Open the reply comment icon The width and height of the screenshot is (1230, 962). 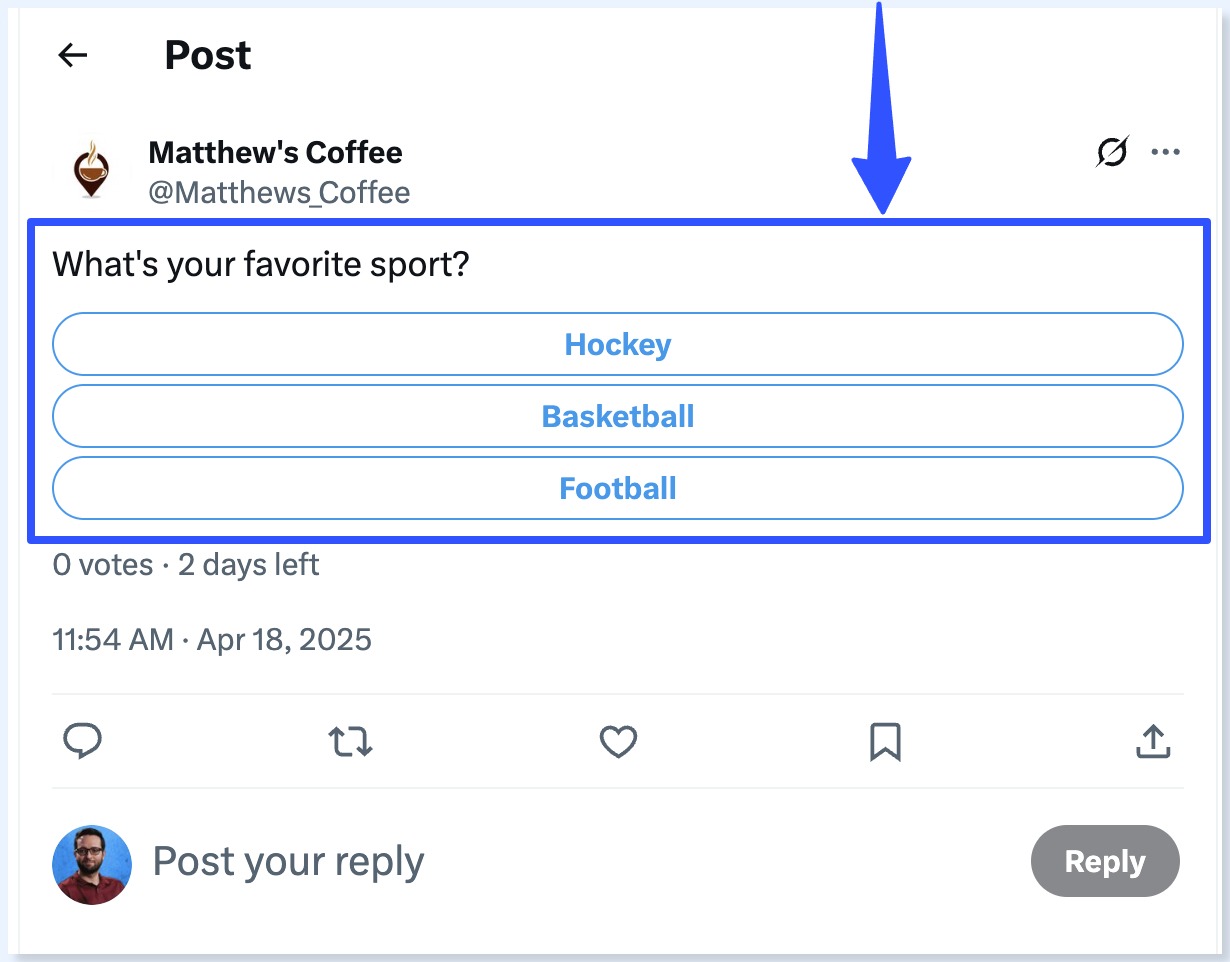coord(84,741)
